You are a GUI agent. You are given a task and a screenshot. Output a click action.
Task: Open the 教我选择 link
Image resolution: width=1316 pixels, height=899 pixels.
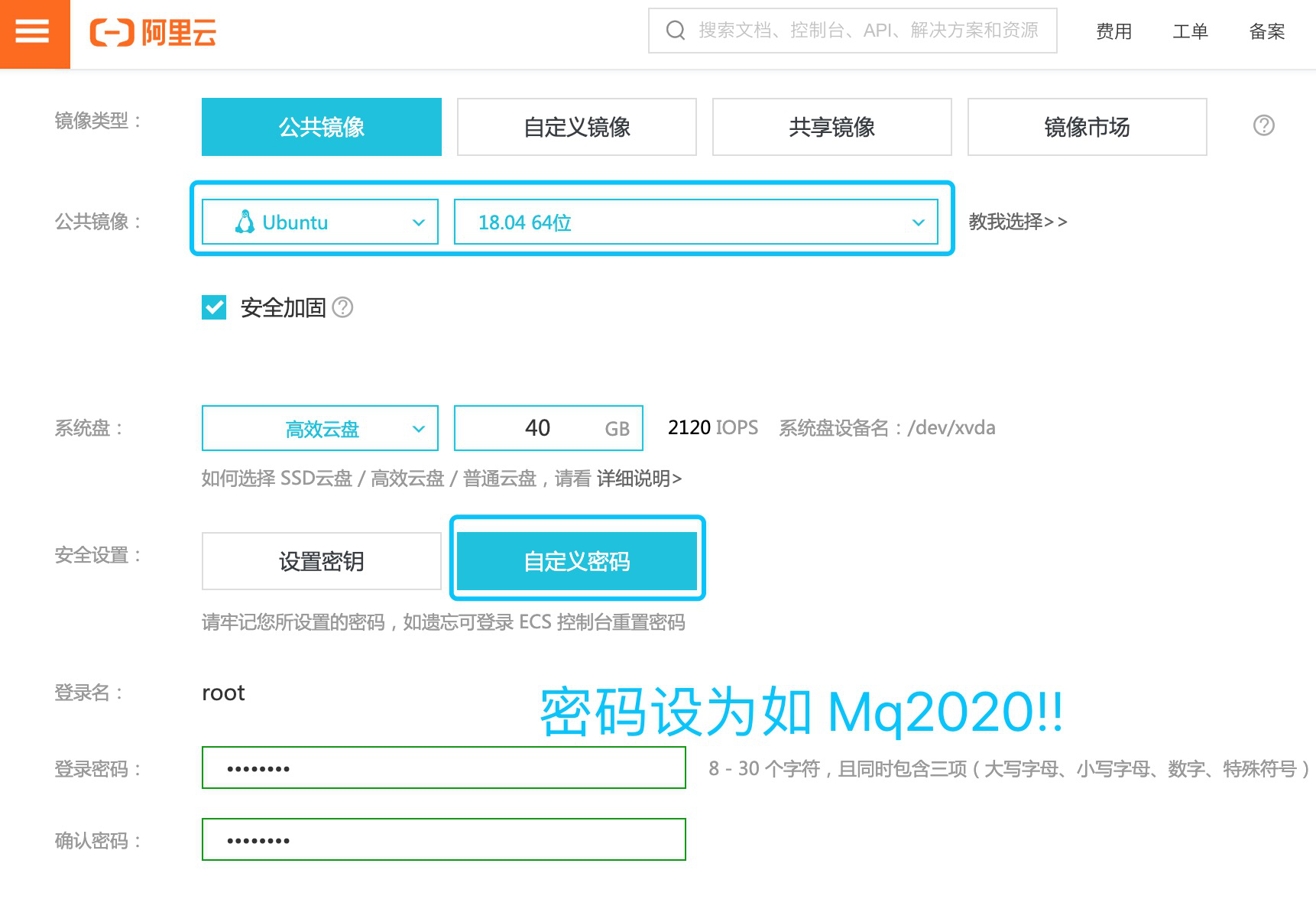pyautogui.click(x=1017, y=222)
